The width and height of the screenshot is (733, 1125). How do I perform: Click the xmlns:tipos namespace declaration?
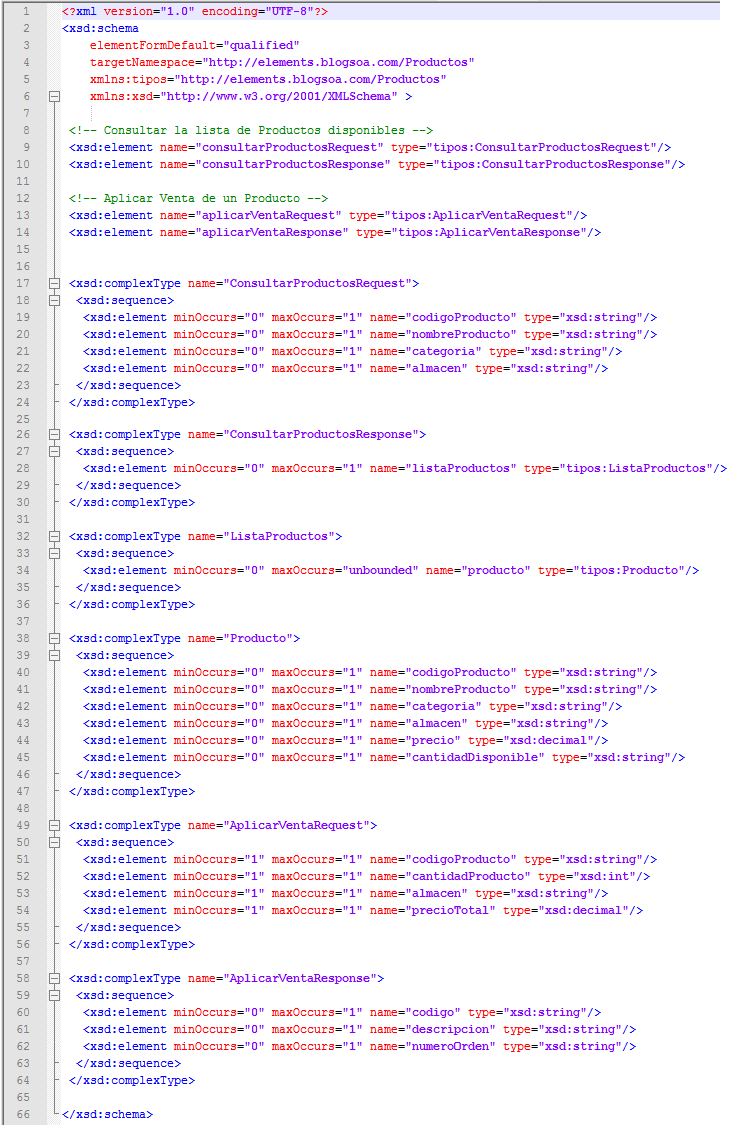click(268, 80)
